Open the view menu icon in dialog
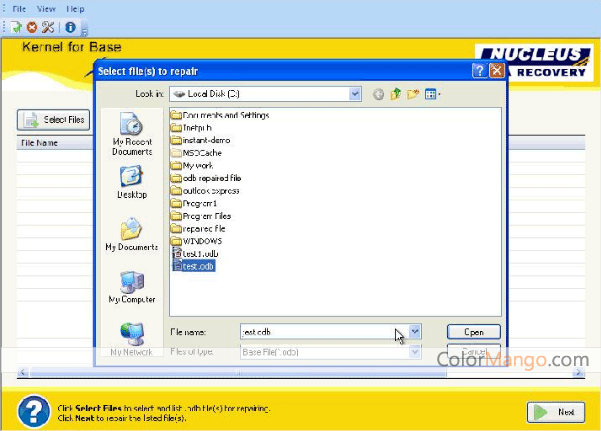This screenshot has height=431, width=601. click(x=432, y=94)
